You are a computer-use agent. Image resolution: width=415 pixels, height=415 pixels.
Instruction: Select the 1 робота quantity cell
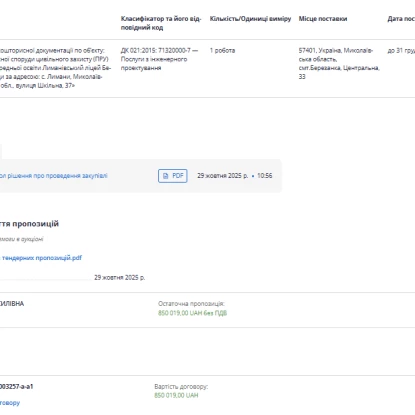point(222,50)
